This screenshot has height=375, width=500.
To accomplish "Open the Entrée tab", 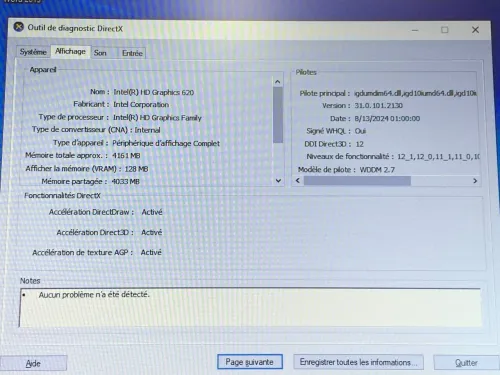I will [132, 53].
